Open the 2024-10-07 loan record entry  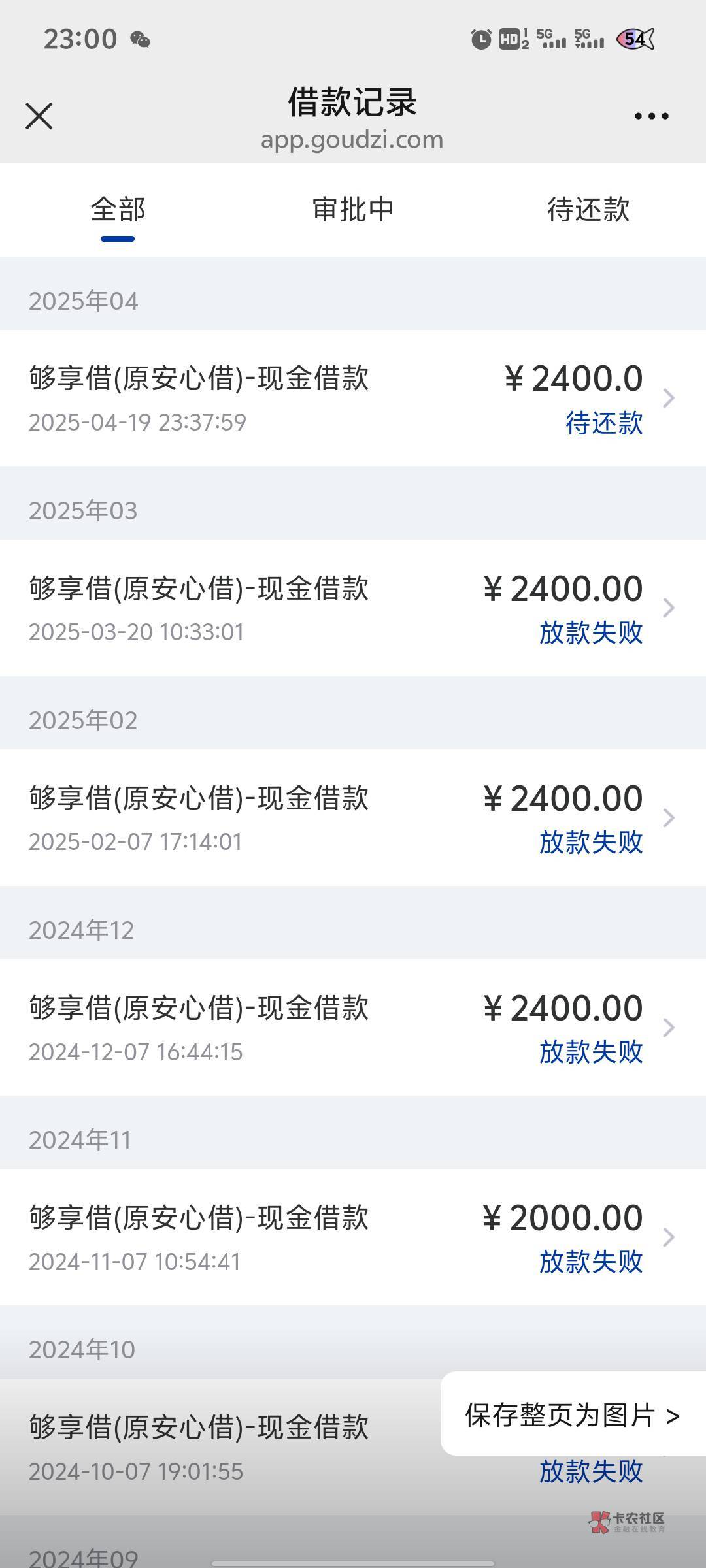click(199, 1446)
